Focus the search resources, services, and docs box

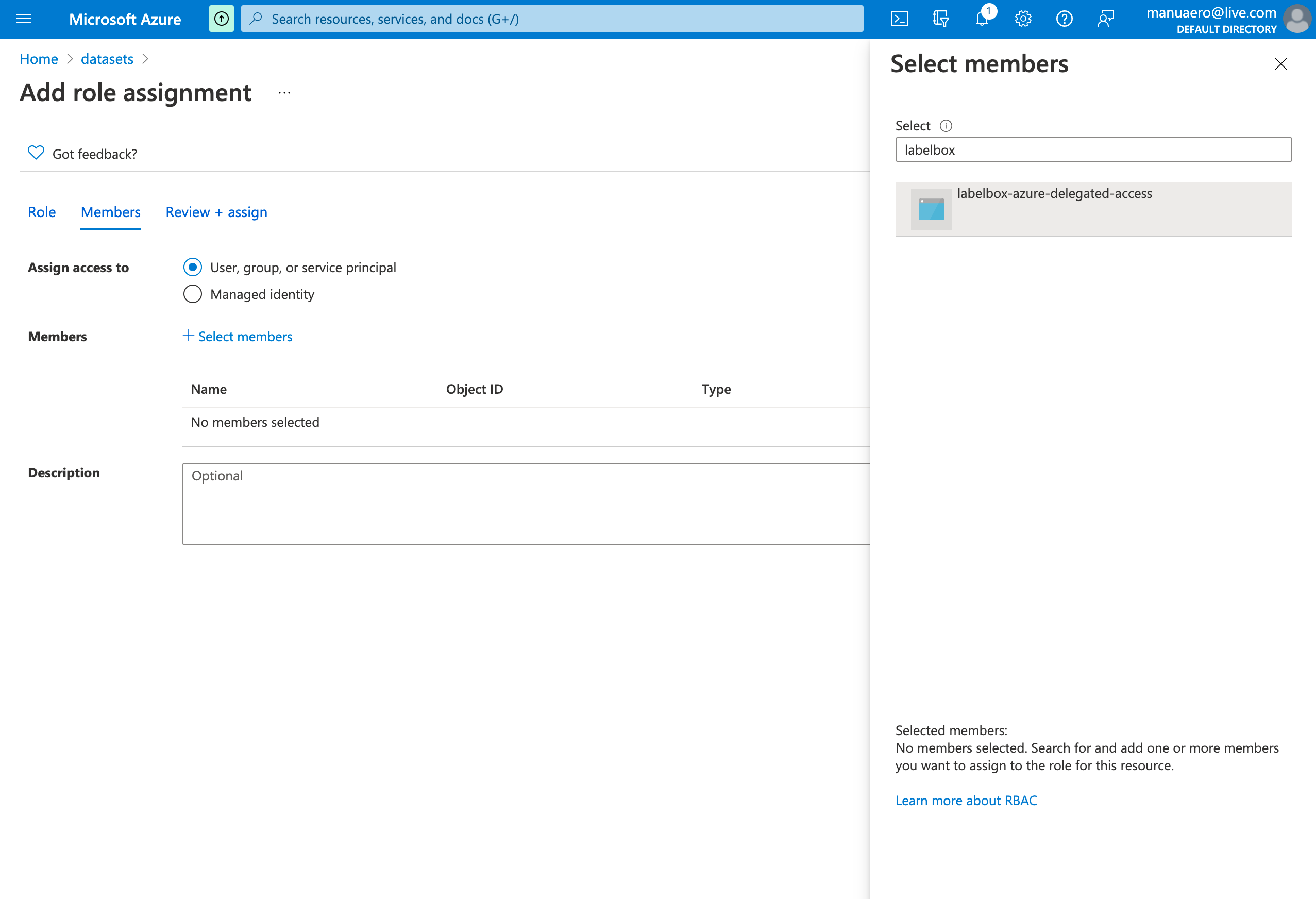(551, 19)
